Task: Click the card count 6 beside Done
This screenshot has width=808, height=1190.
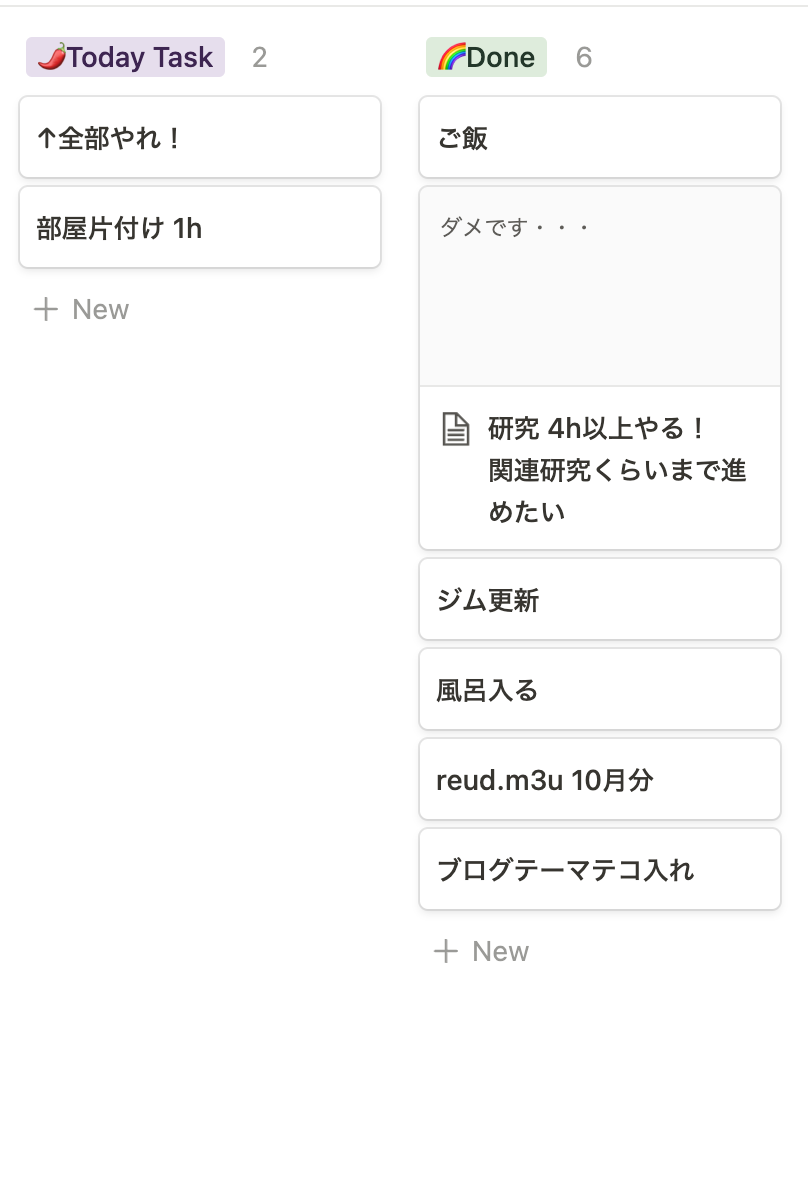Action: coord(584,58)
